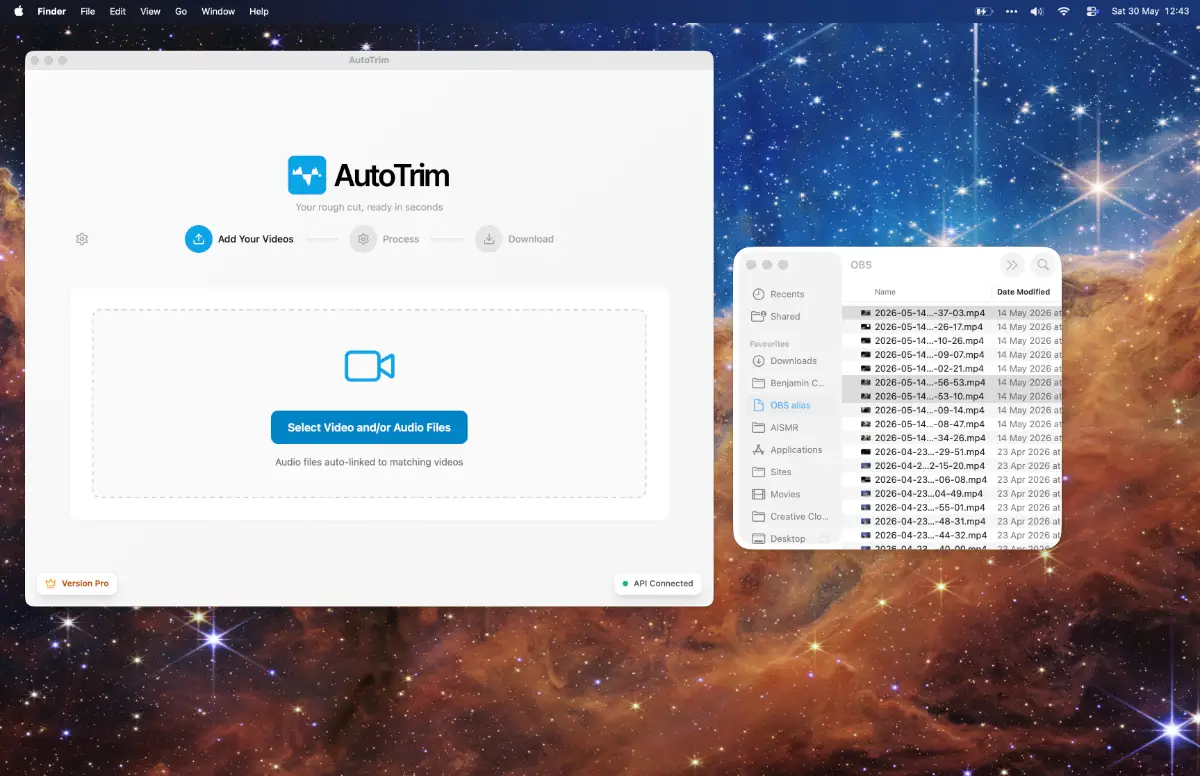The width and height of the screenshot is (1200, 776).
Task: Open the View menu
Action: pos(150,11)
